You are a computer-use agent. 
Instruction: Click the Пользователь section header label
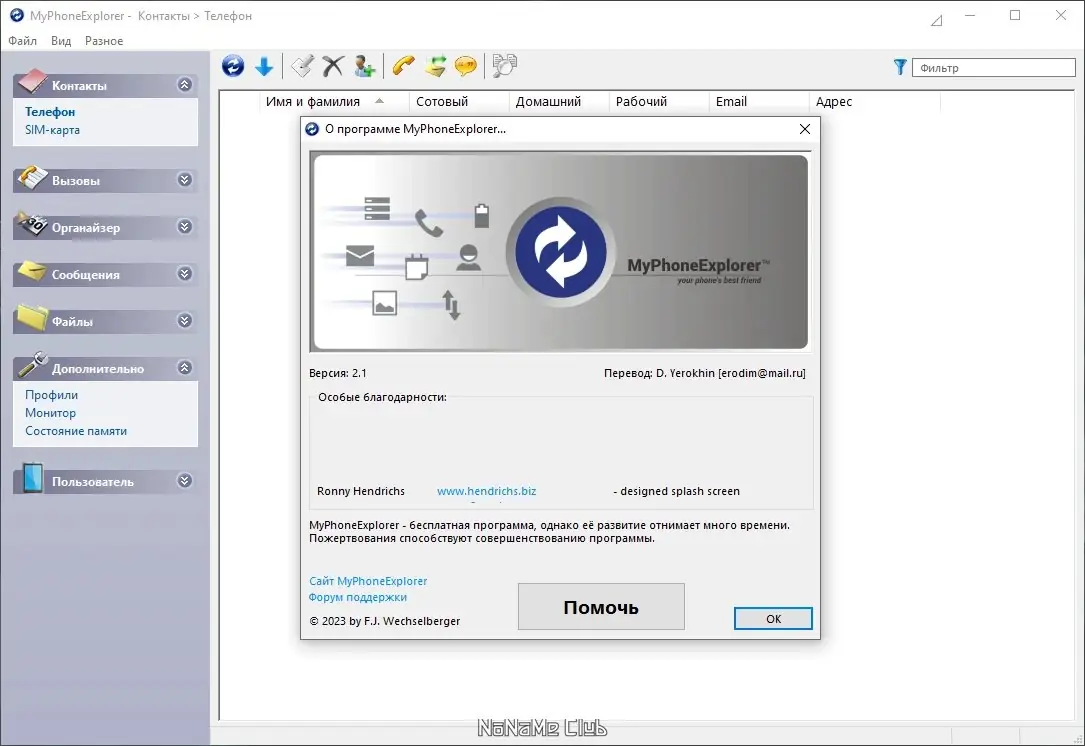93,482
